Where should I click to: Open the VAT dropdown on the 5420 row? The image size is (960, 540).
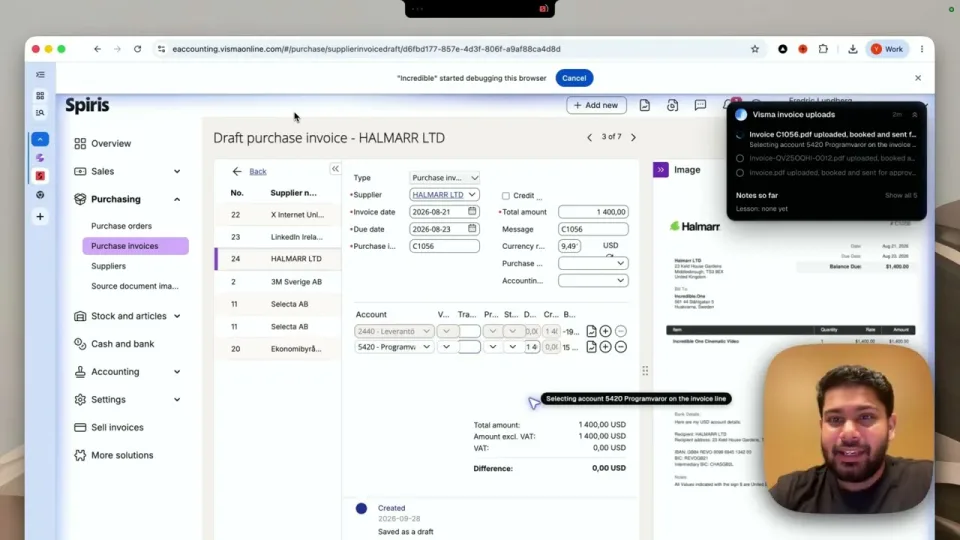click(x=446, y=347)
